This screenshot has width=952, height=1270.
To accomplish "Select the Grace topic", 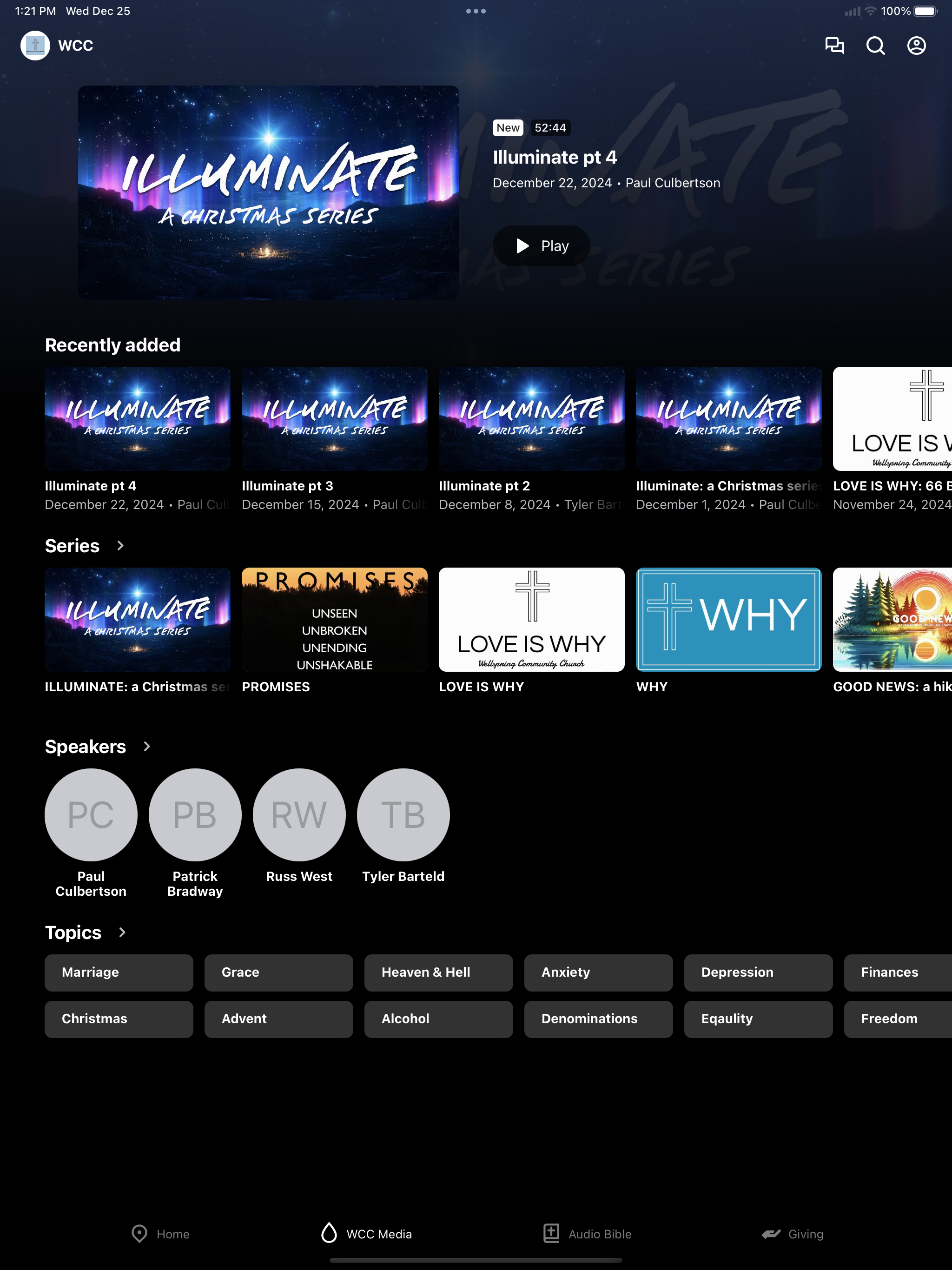I will [x=278, y=972].
